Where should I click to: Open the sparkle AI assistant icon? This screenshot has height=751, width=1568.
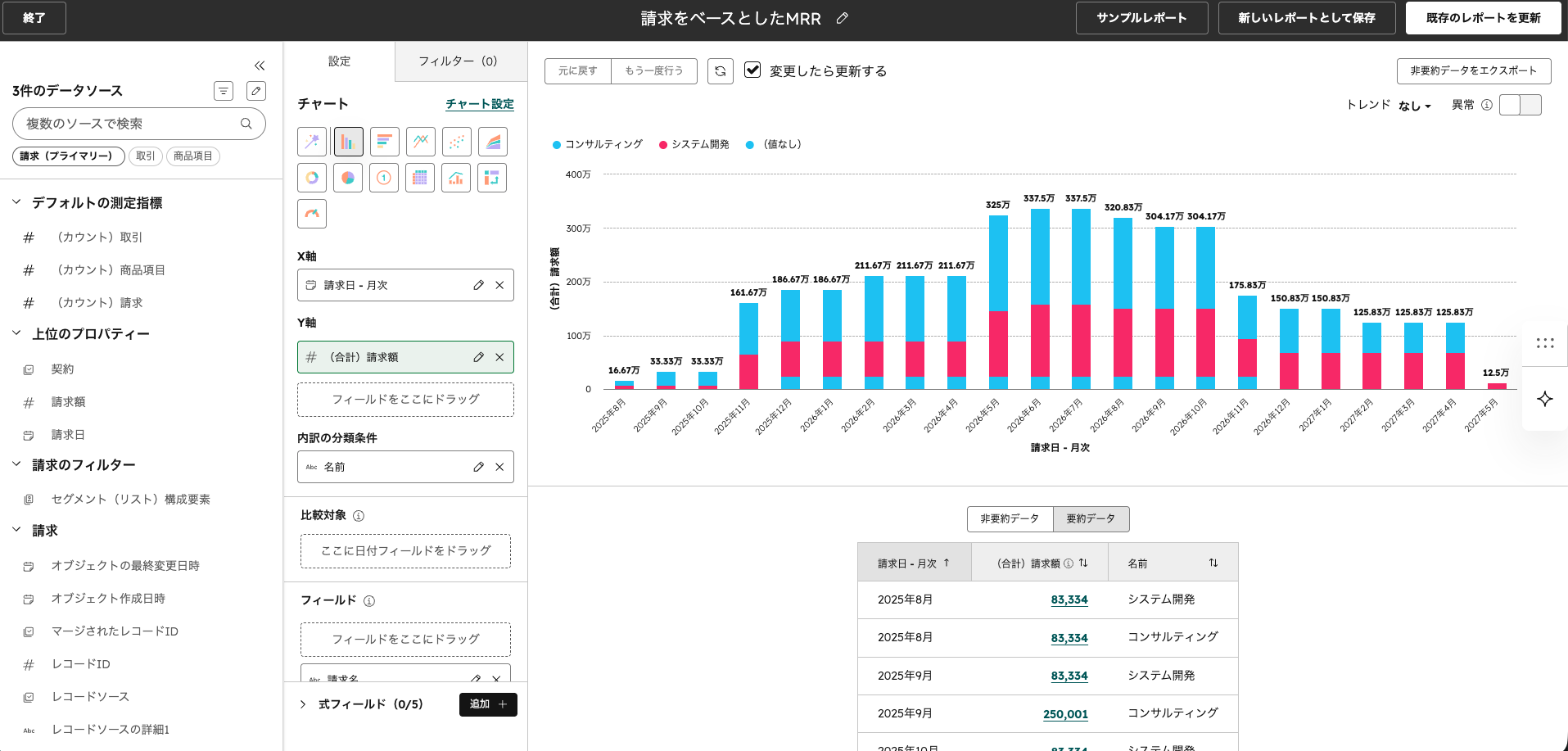[x=1545, y=399]
